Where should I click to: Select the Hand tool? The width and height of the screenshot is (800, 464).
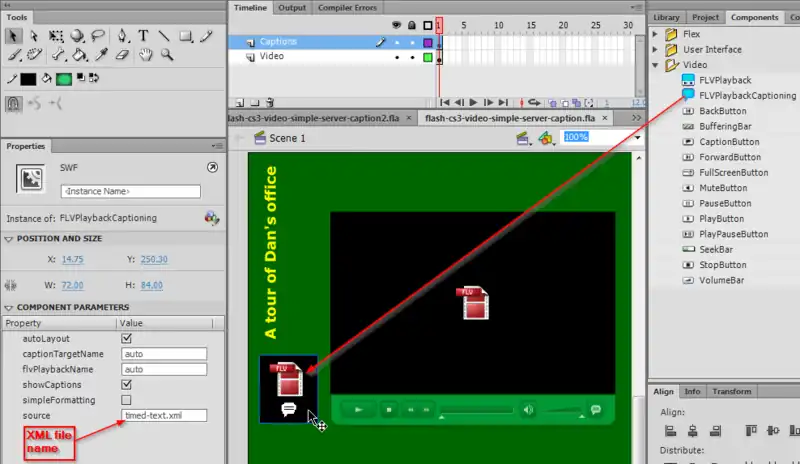(x=145, y=55)
